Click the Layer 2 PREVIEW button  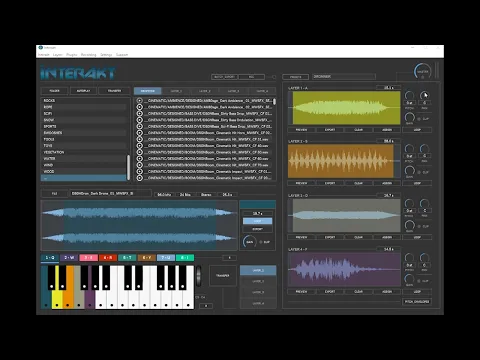(x=301, y=183)
